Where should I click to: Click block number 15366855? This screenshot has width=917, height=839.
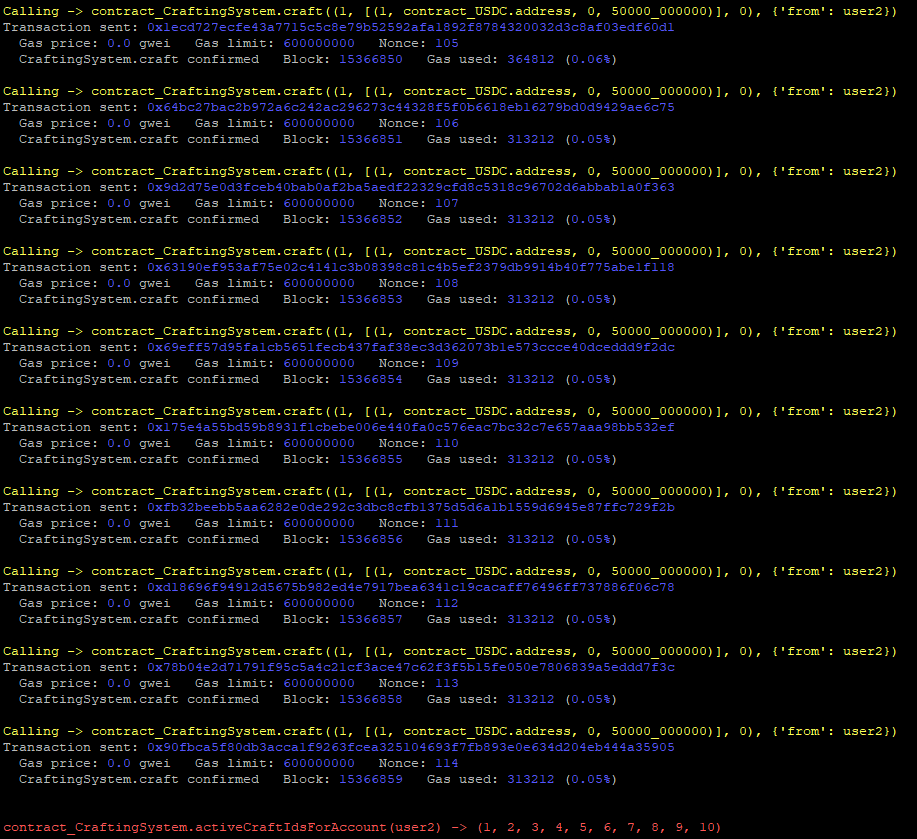click(x=371, y=460)
